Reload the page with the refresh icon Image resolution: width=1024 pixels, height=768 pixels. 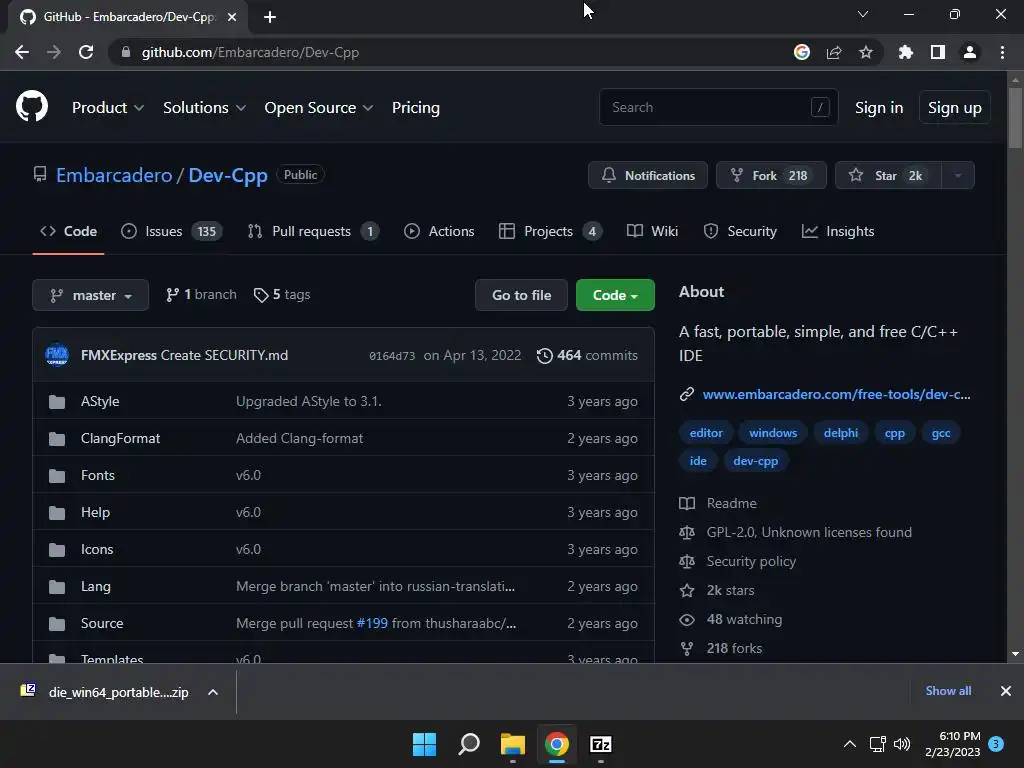(86, 52)
